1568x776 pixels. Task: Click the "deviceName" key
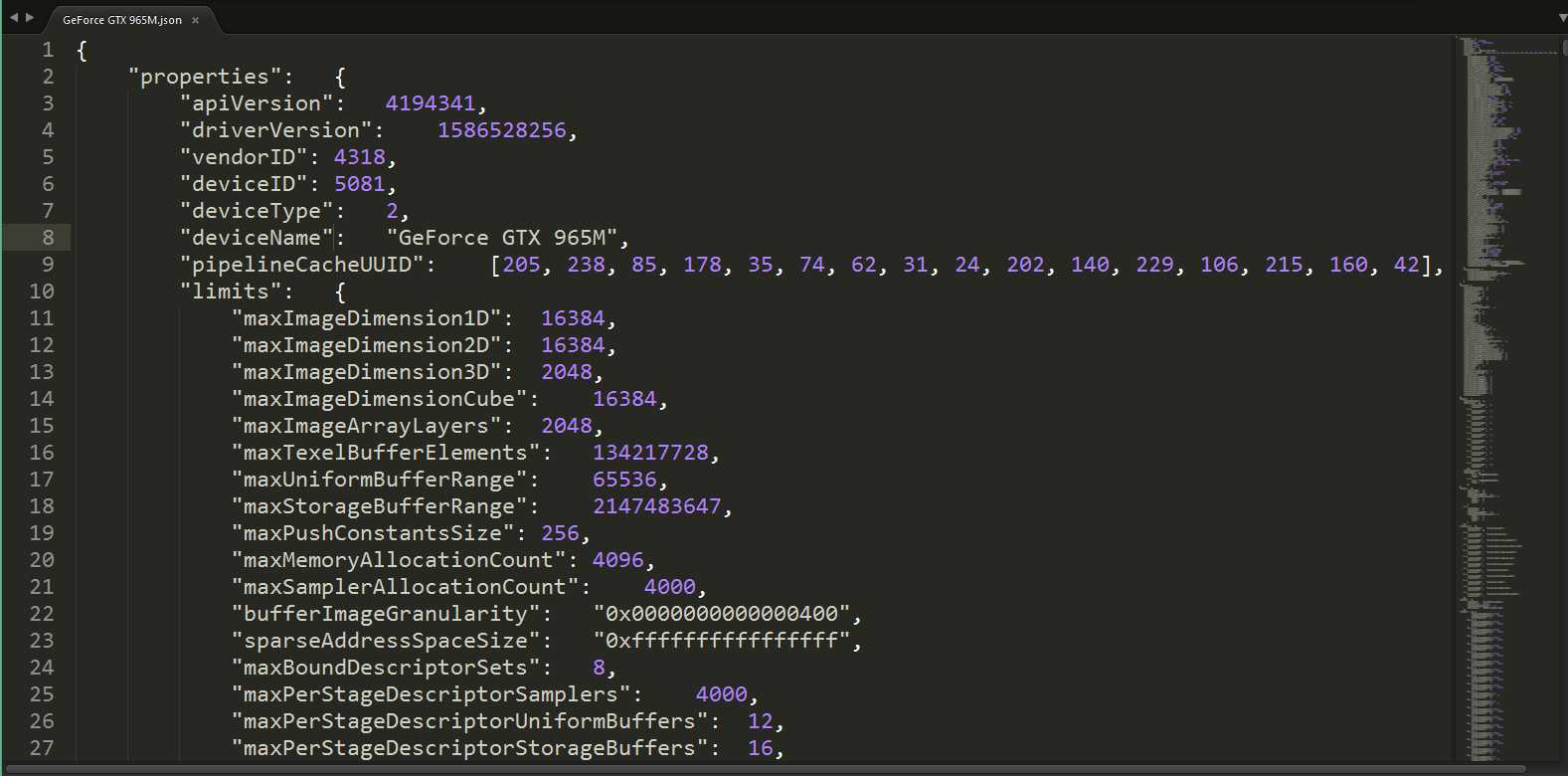coord(257,238)
